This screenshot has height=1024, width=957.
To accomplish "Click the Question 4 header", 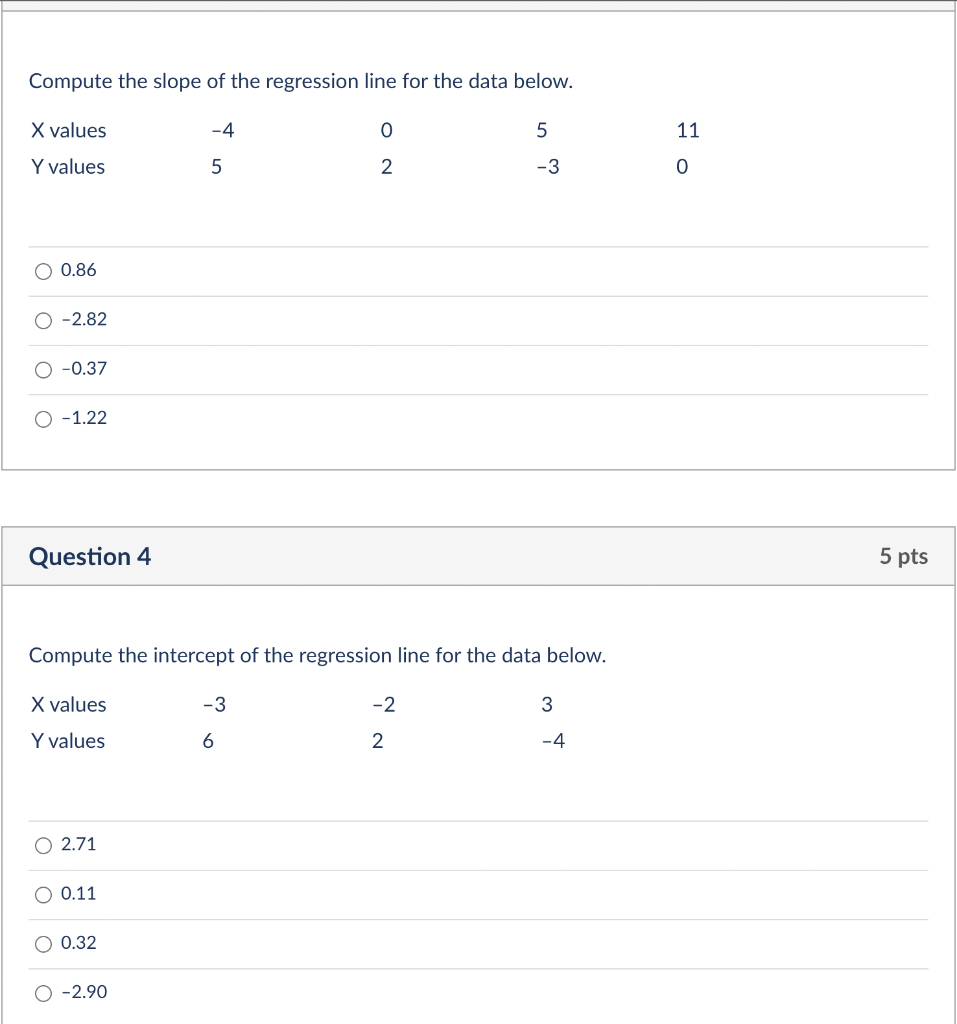I will click(90, 557).
